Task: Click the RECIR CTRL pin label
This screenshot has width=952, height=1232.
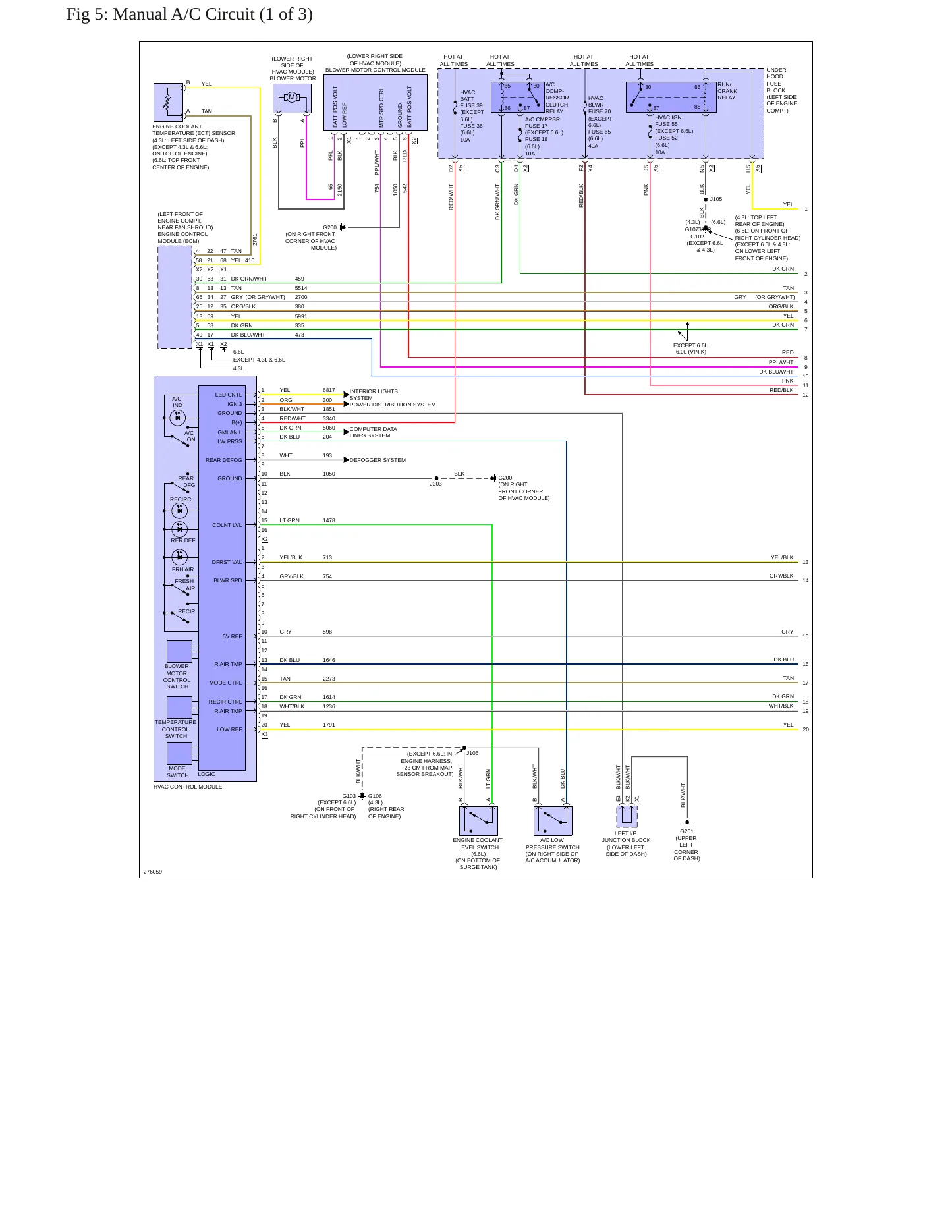Action: 225,702
